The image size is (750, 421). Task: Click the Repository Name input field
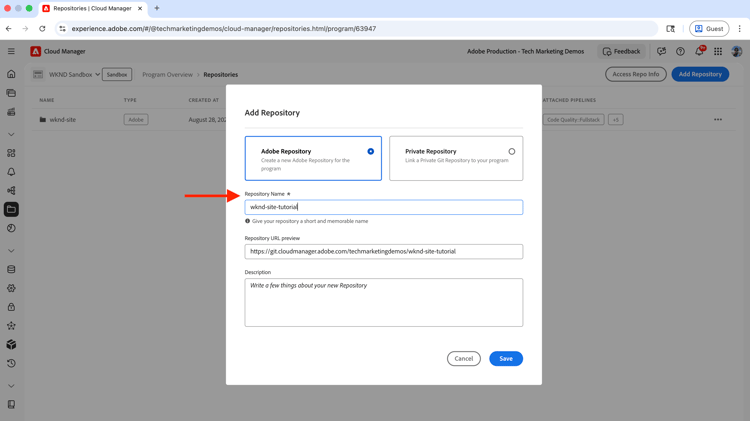384,207
